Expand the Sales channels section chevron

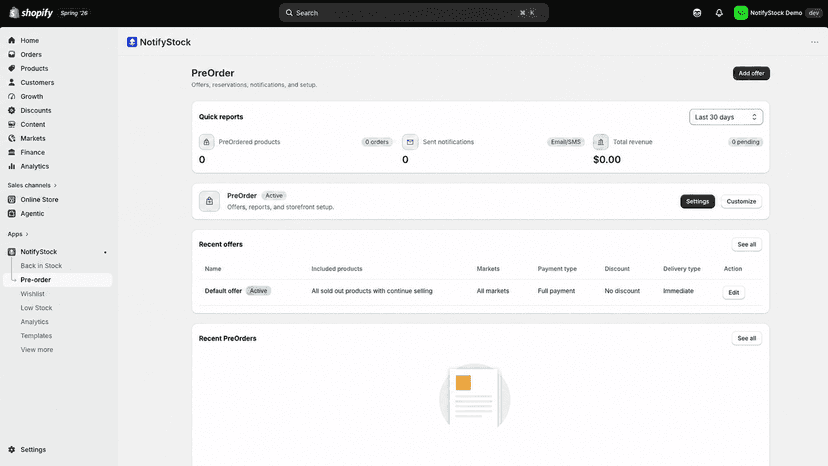(55, 185)
